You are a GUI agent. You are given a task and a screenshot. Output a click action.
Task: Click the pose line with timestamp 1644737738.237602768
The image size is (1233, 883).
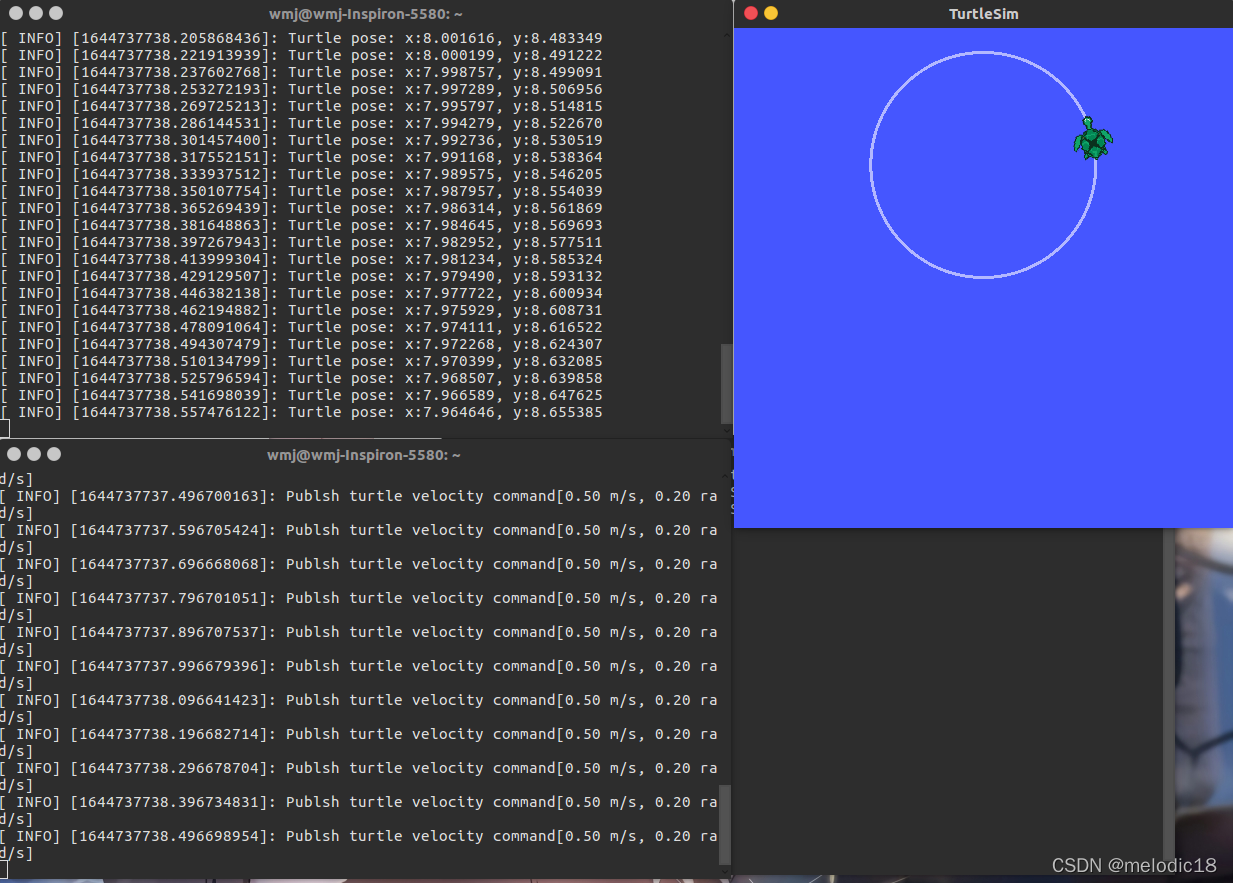click(x=301, y=72)
